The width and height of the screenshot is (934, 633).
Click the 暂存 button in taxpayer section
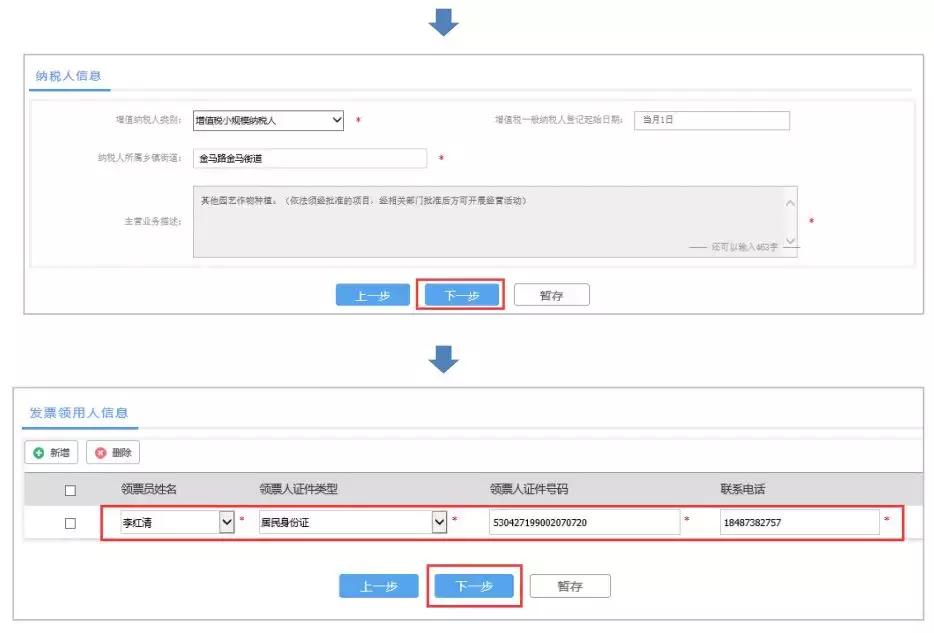551,294
